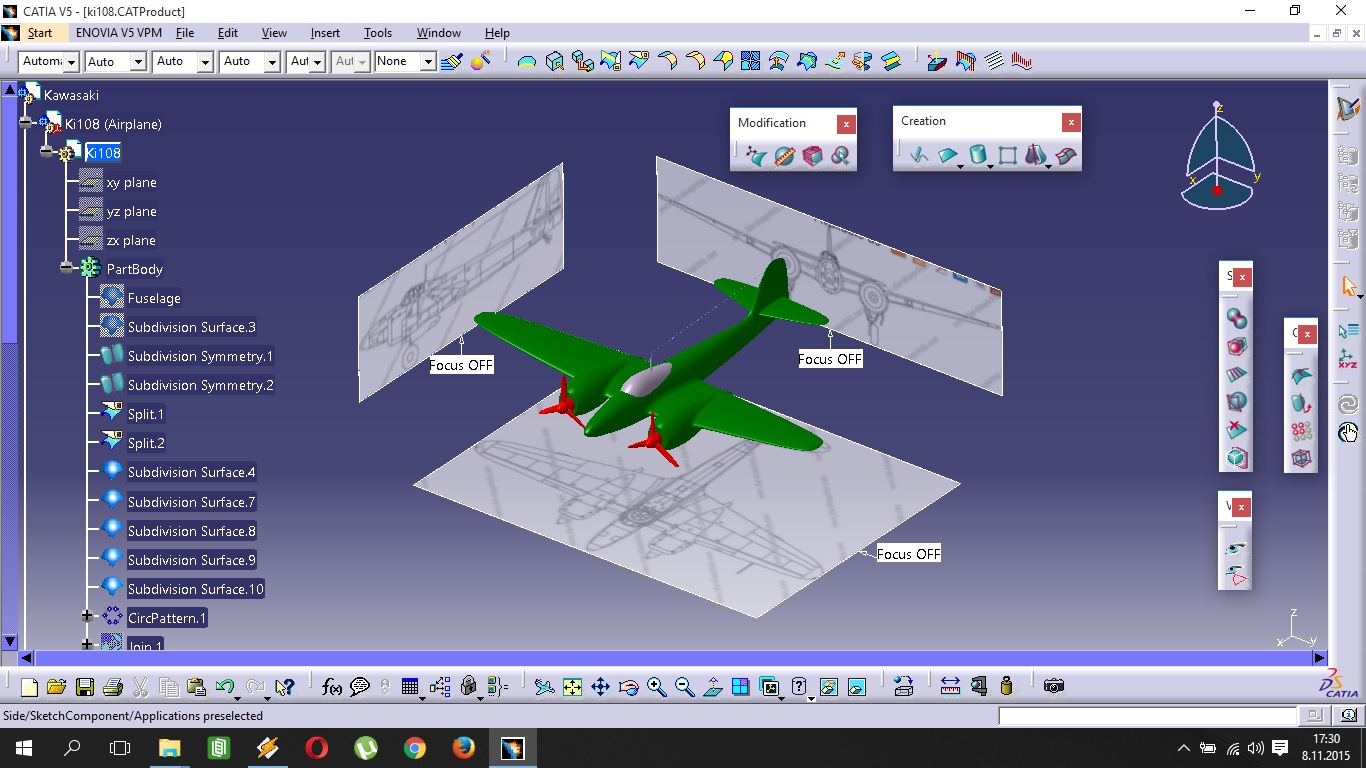Open dropdown arrow beside Select arrow tool
This screenshot has height=768, width=1366.
tap(1360, 297)
